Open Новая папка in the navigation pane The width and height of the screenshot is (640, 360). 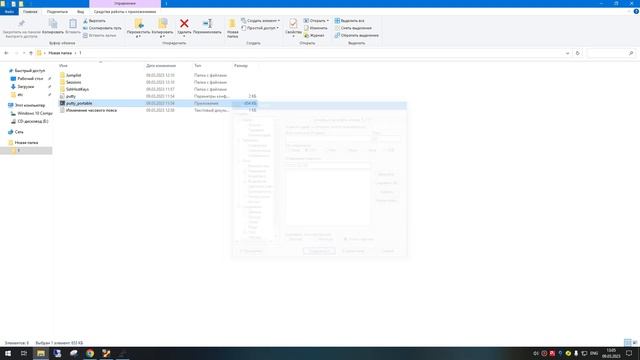coord(26,143)
